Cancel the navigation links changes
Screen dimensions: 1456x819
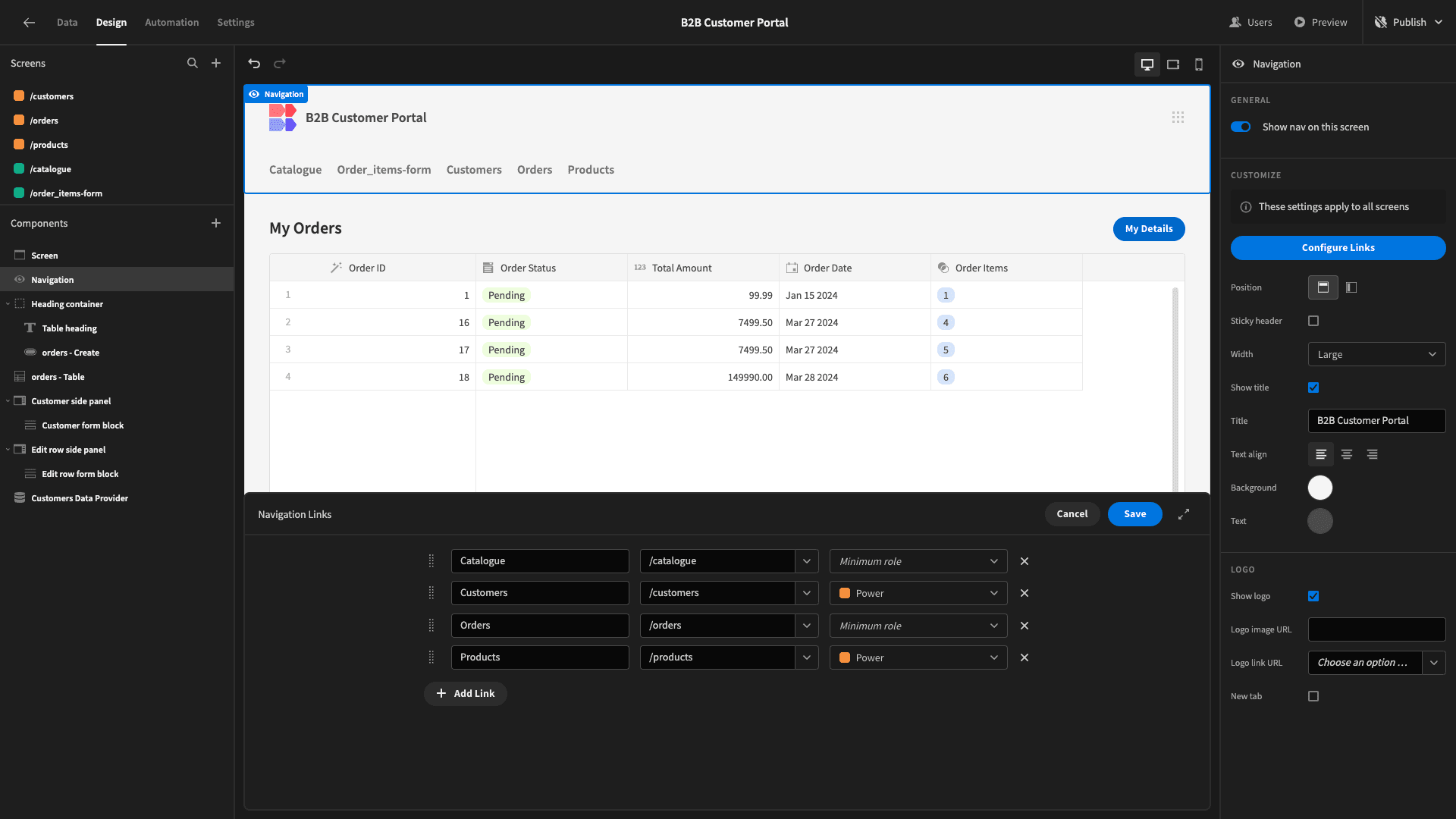[x=1072, y=514]
